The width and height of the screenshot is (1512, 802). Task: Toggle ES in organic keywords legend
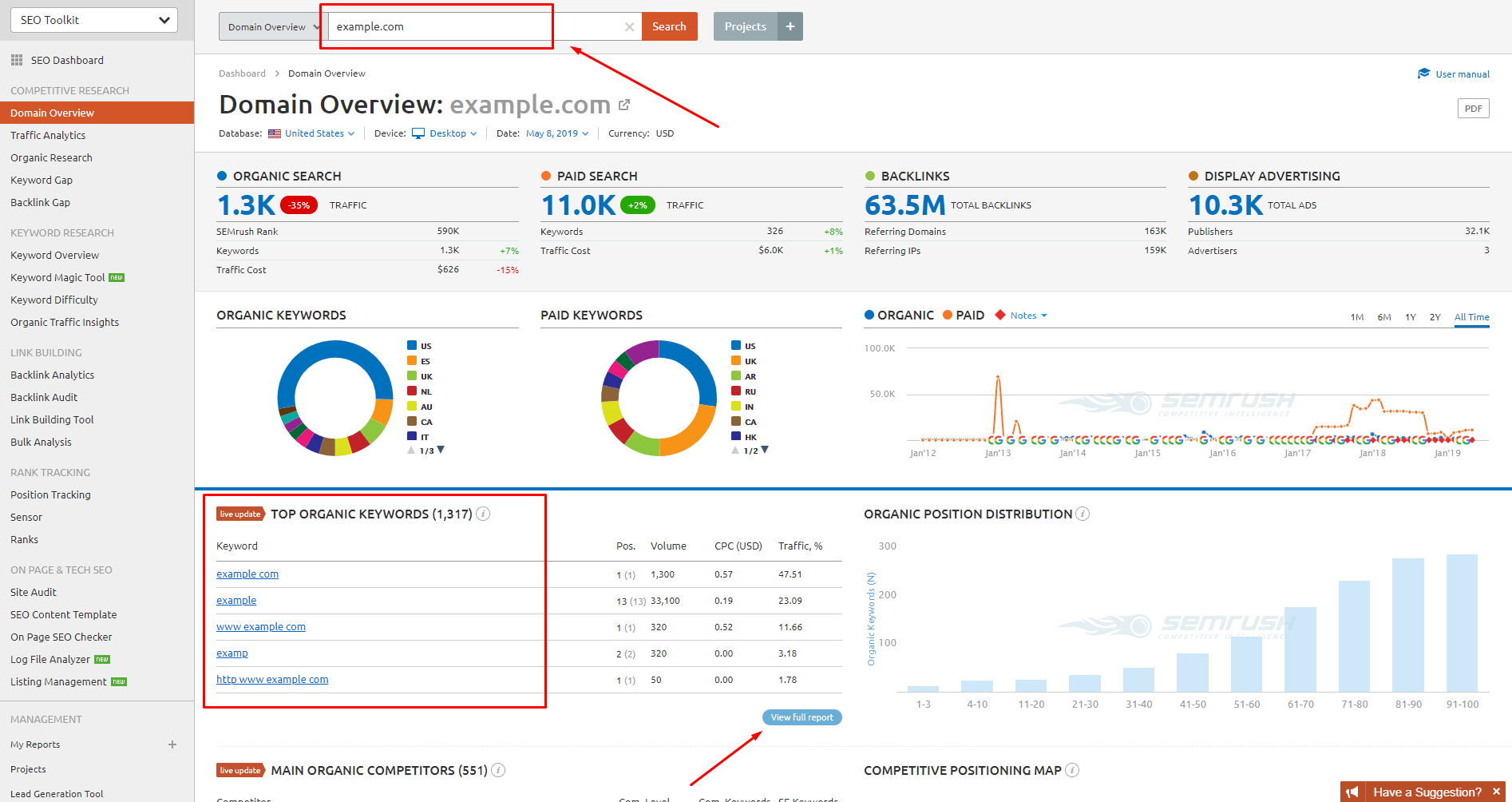point(419,361)
